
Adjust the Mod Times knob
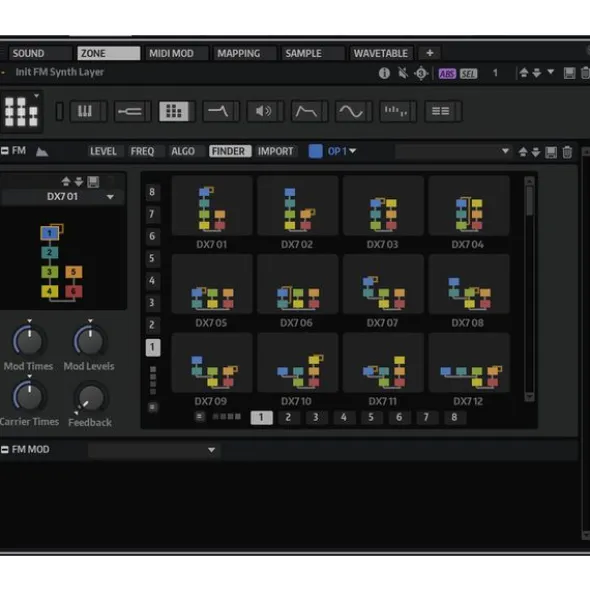click(x=29, y=341)
